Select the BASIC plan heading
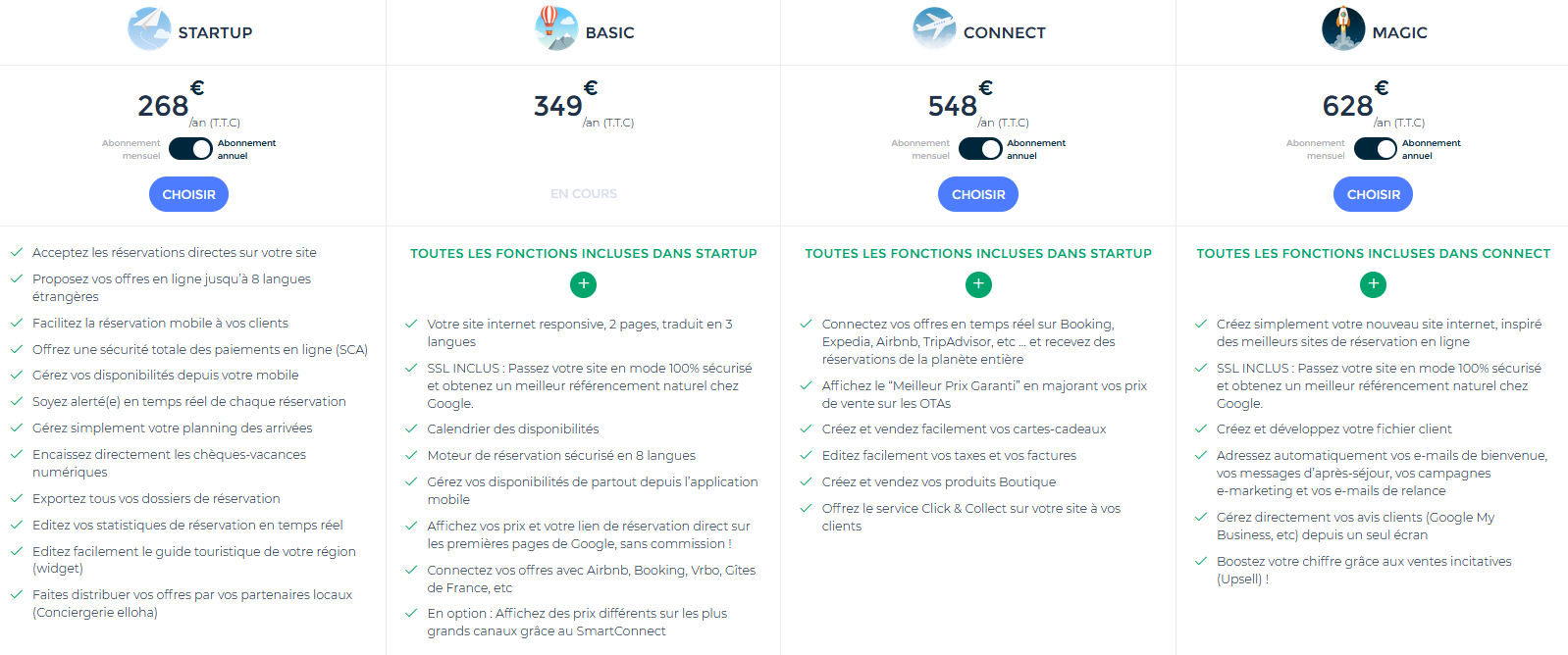The height and width of the screenshot is (655, 1568). [610, 32]
